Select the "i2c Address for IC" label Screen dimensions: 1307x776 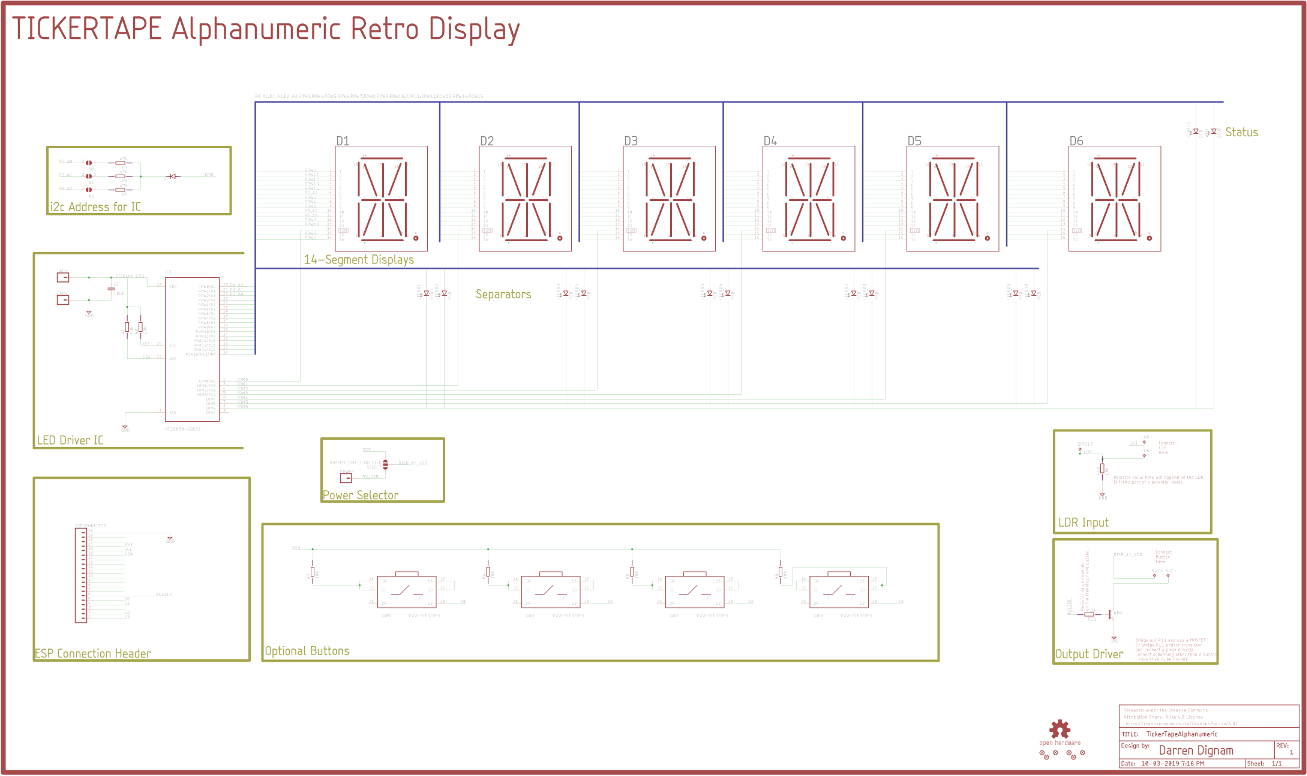pyautogui.click(x=95, y=207)
